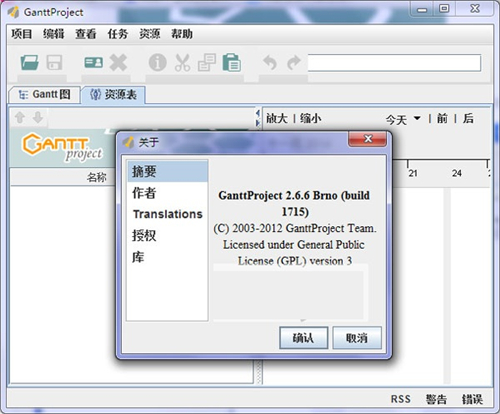500x414 pixels.
Task: Open the 今天 dropdown arrow
Action: coord(417,118)
